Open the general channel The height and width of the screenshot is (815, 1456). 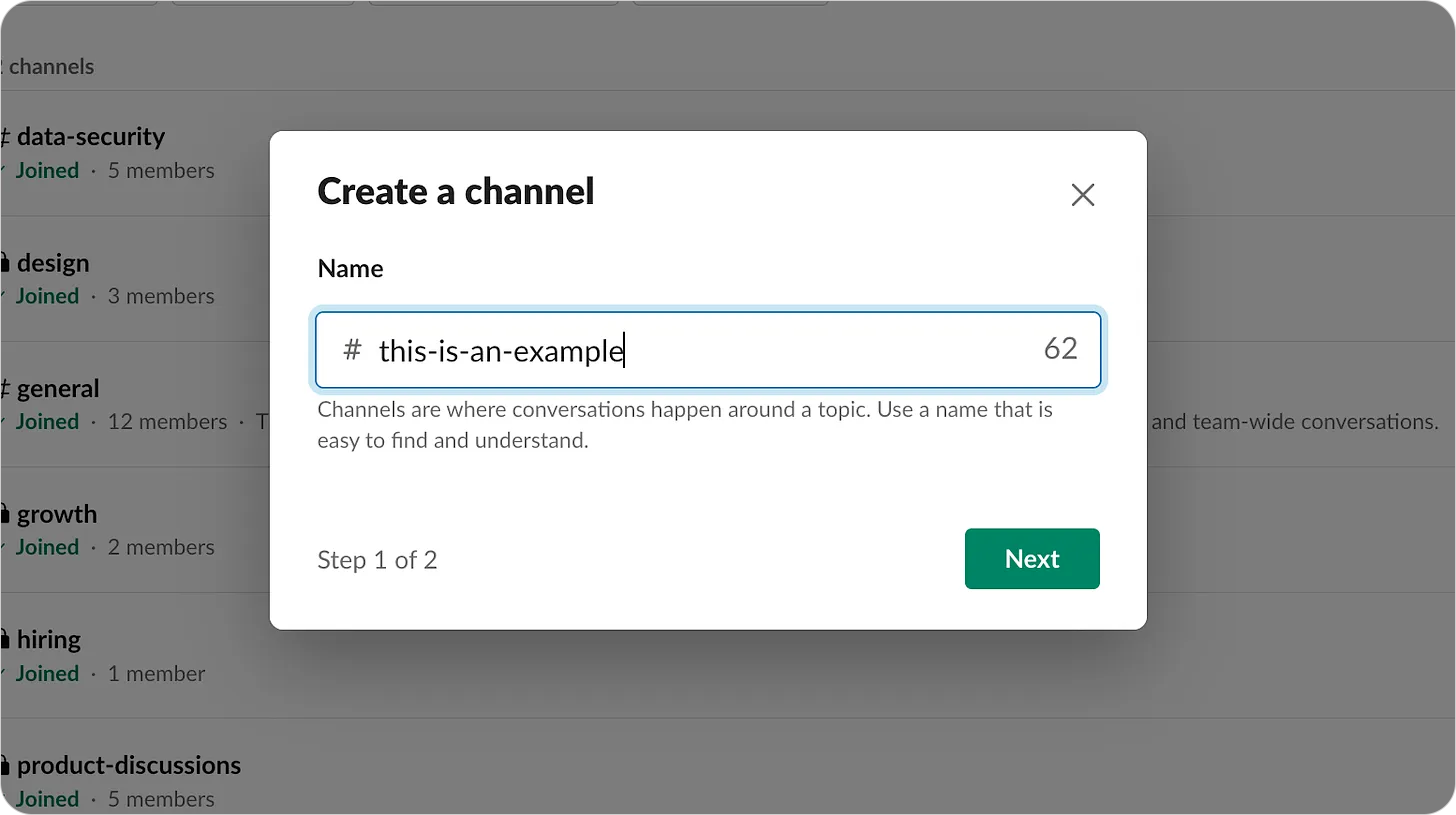click(x=57, y=389)
